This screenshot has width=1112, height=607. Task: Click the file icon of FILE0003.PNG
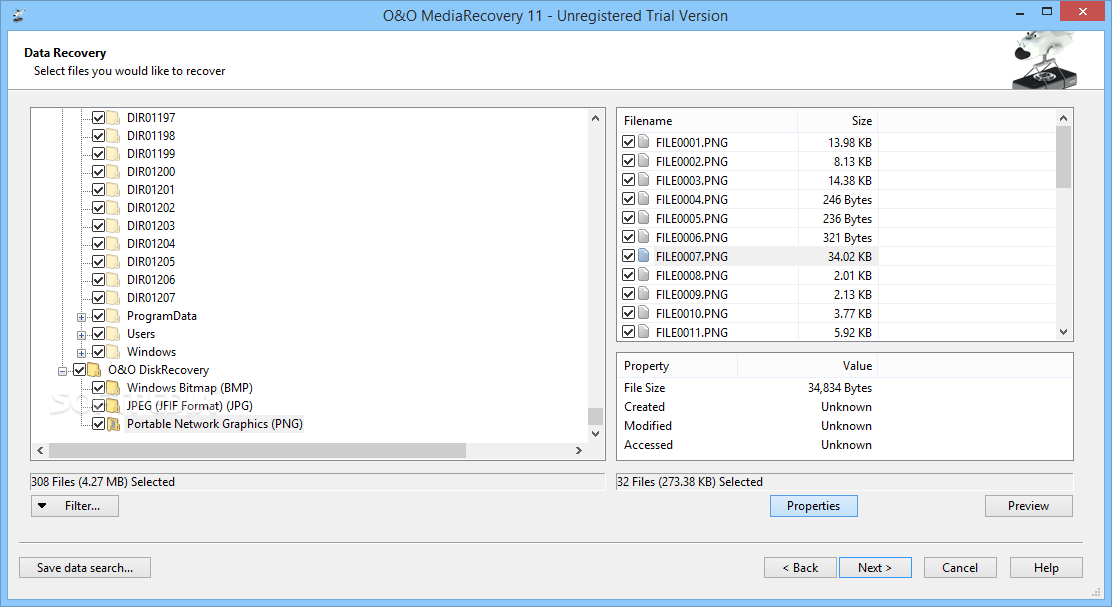(x=644, y=180)
